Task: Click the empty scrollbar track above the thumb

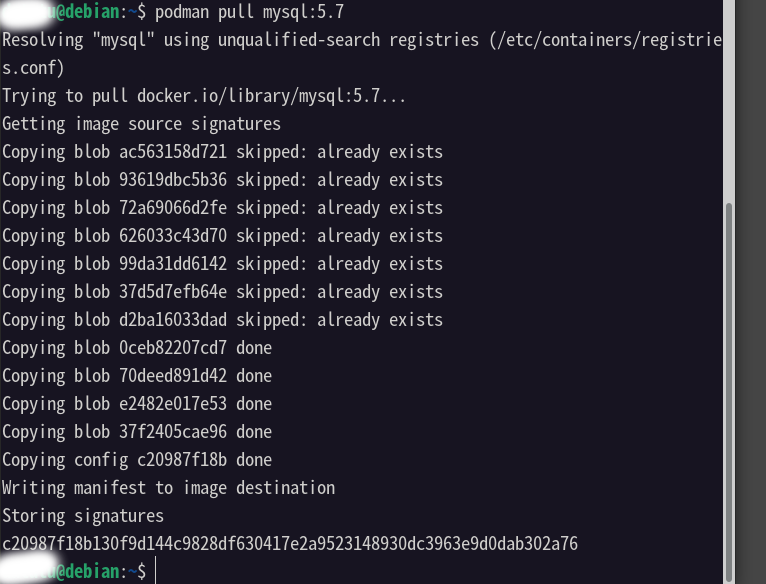Action: click(729, 100)
